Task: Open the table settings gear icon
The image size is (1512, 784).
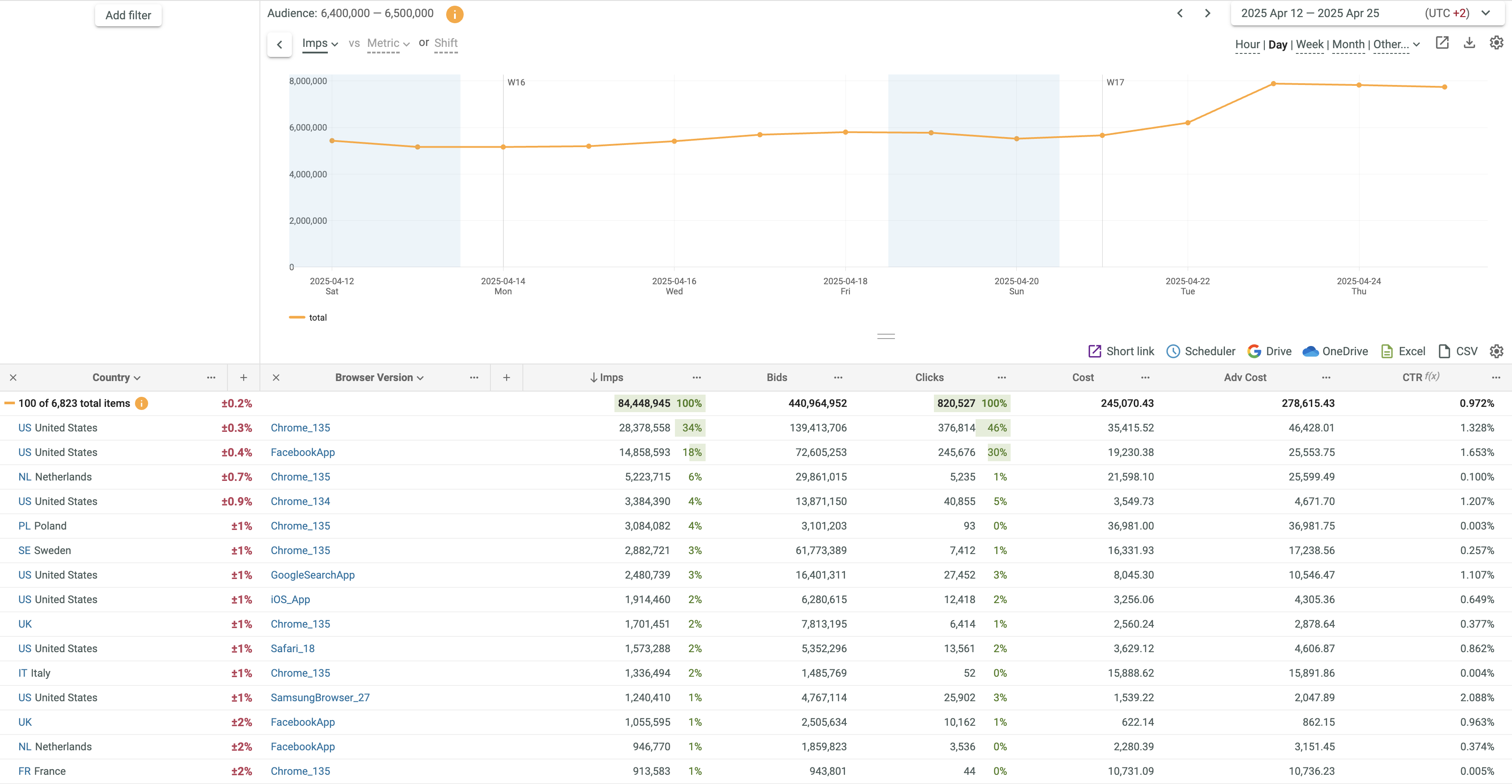Action: pos(1496,351)
